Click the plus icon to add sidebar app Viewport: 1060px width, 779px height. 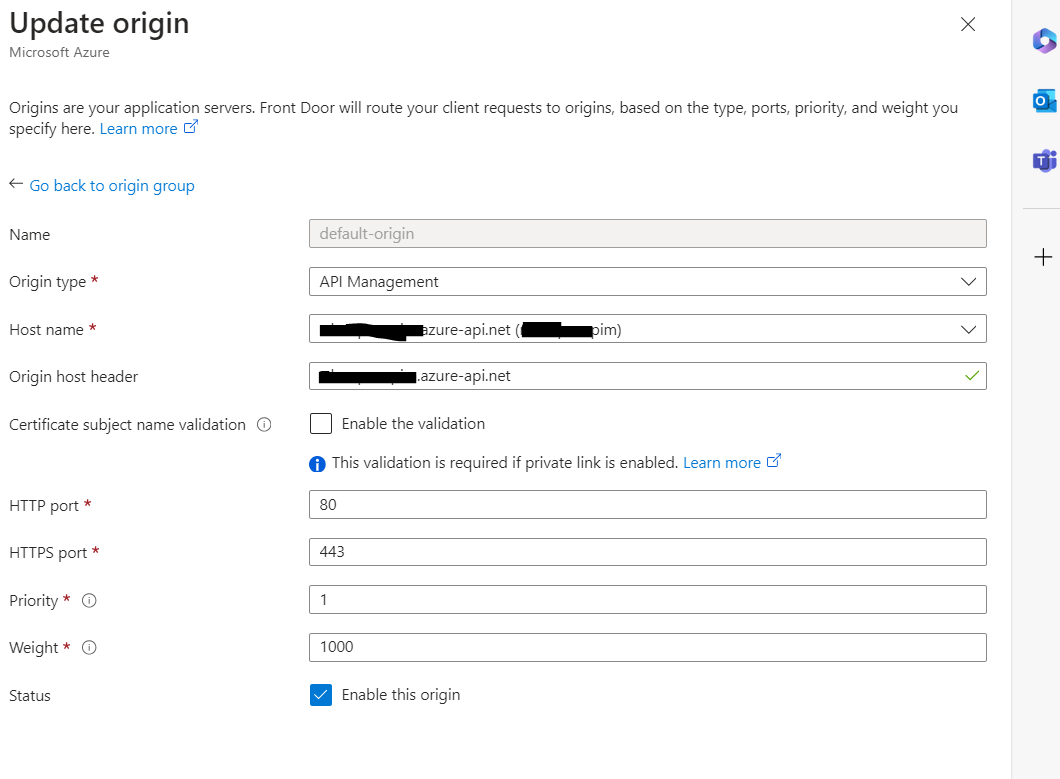pos(1043,257)
